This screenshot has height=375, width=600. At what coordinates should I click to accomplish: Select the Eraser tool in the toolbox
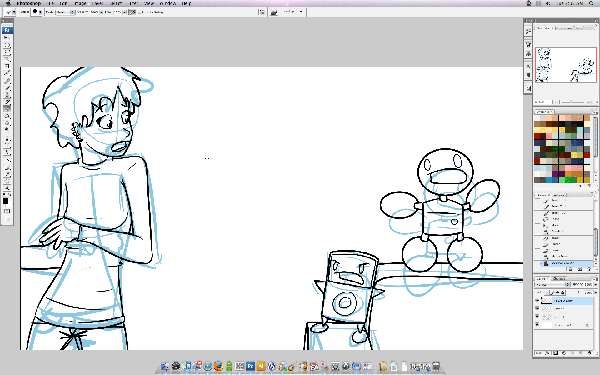(7, 108)
